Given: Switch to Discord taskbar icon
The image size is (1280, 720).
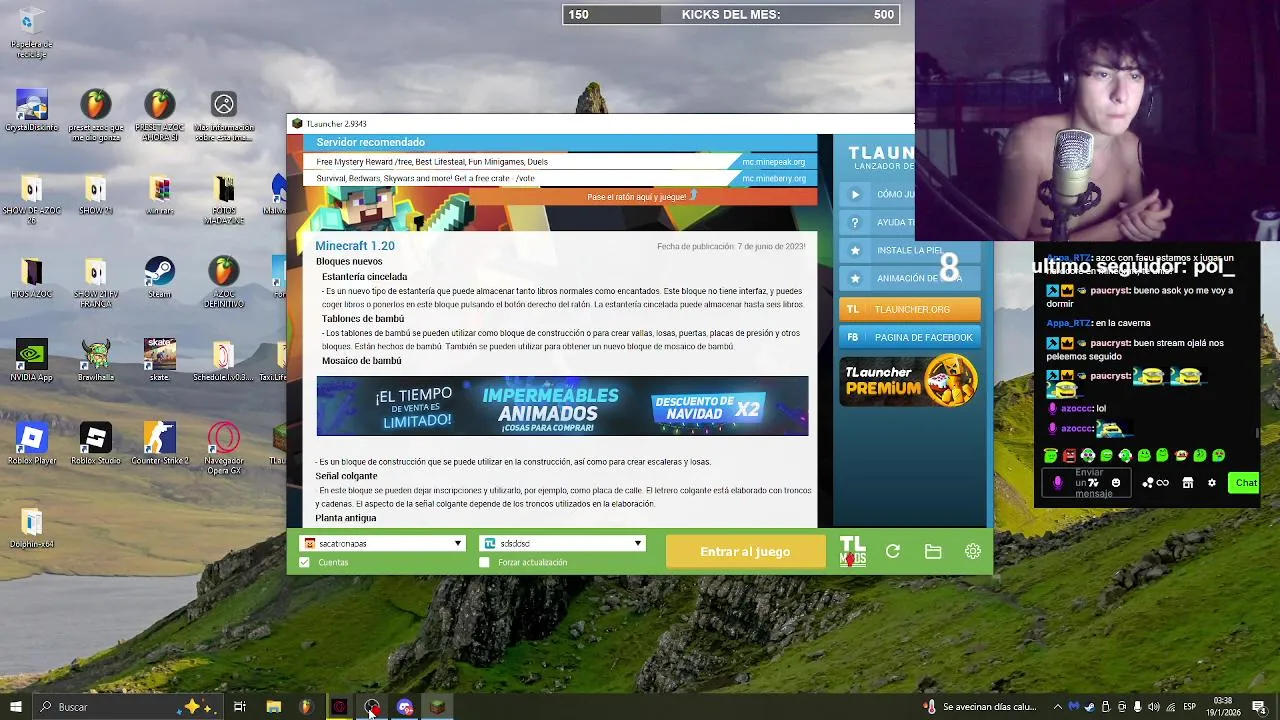Looking at the screenshot, I should click(405, 707).
